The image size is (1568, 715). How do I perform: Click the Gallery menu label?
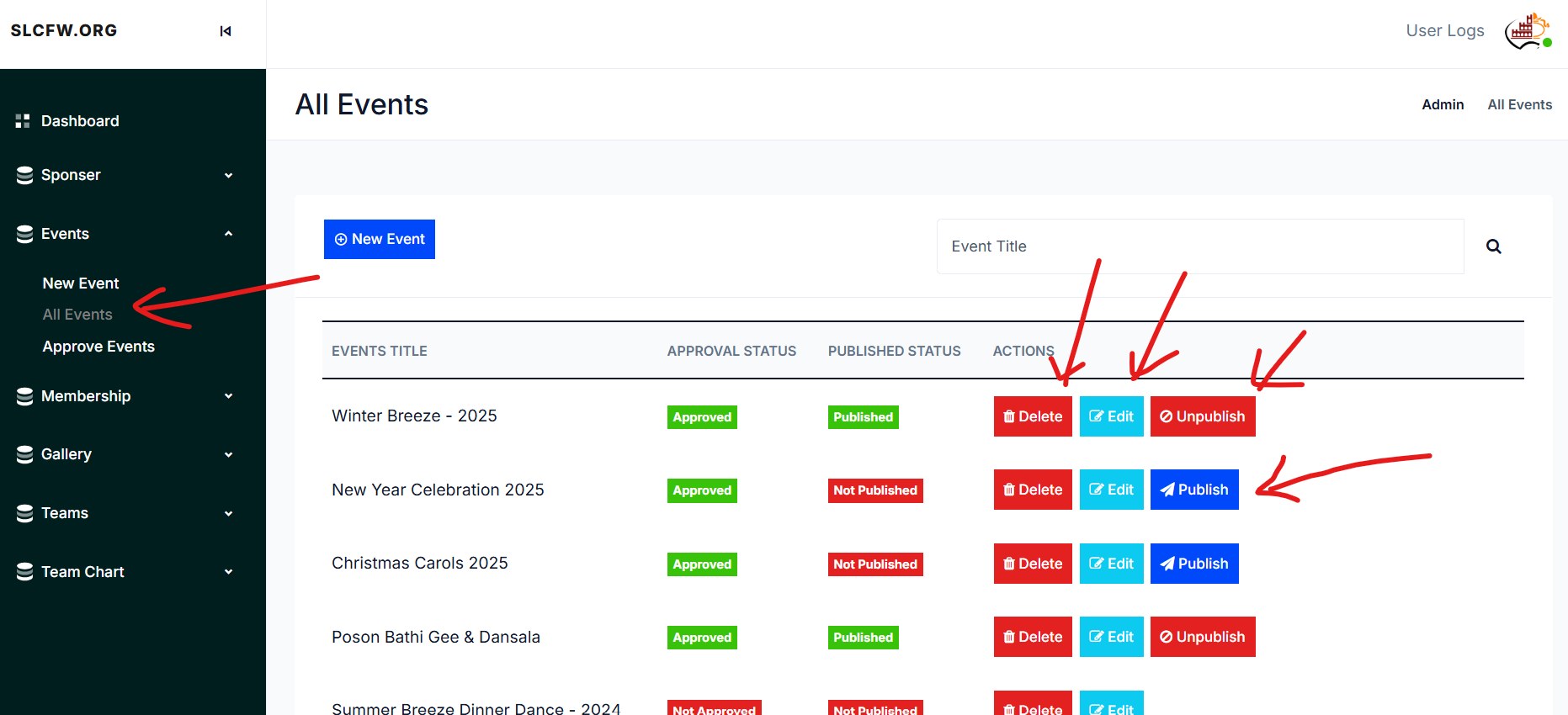tap(66, 454)
